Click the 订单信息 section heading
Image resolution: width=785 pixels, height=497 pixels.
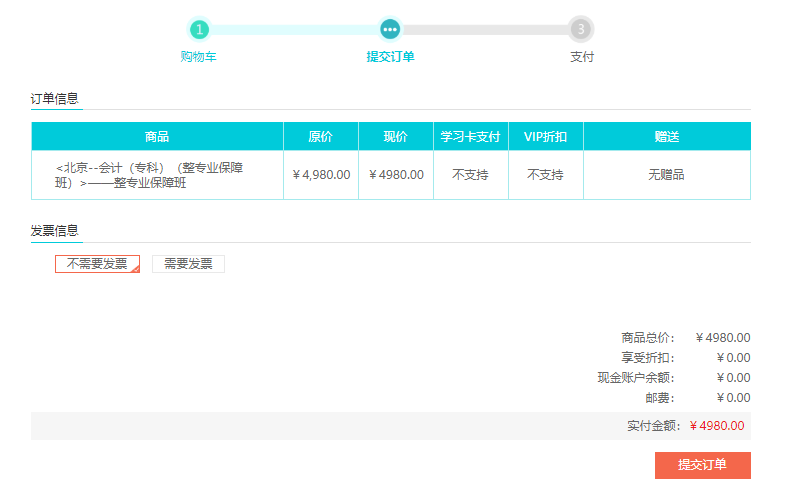click(x=55, y=99)
